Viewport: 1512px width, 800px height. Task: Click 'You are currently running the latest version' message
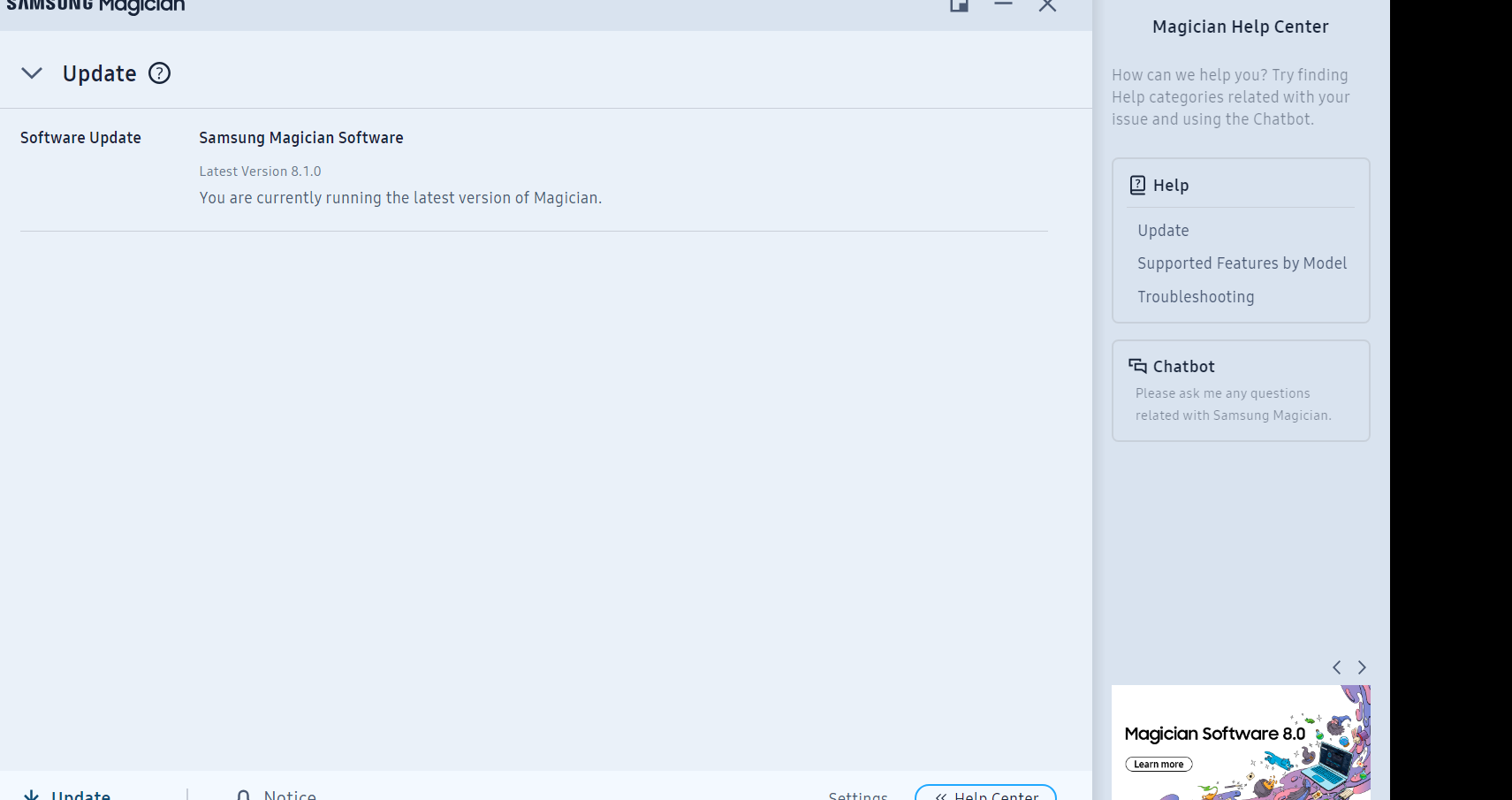tap(400, 198)
